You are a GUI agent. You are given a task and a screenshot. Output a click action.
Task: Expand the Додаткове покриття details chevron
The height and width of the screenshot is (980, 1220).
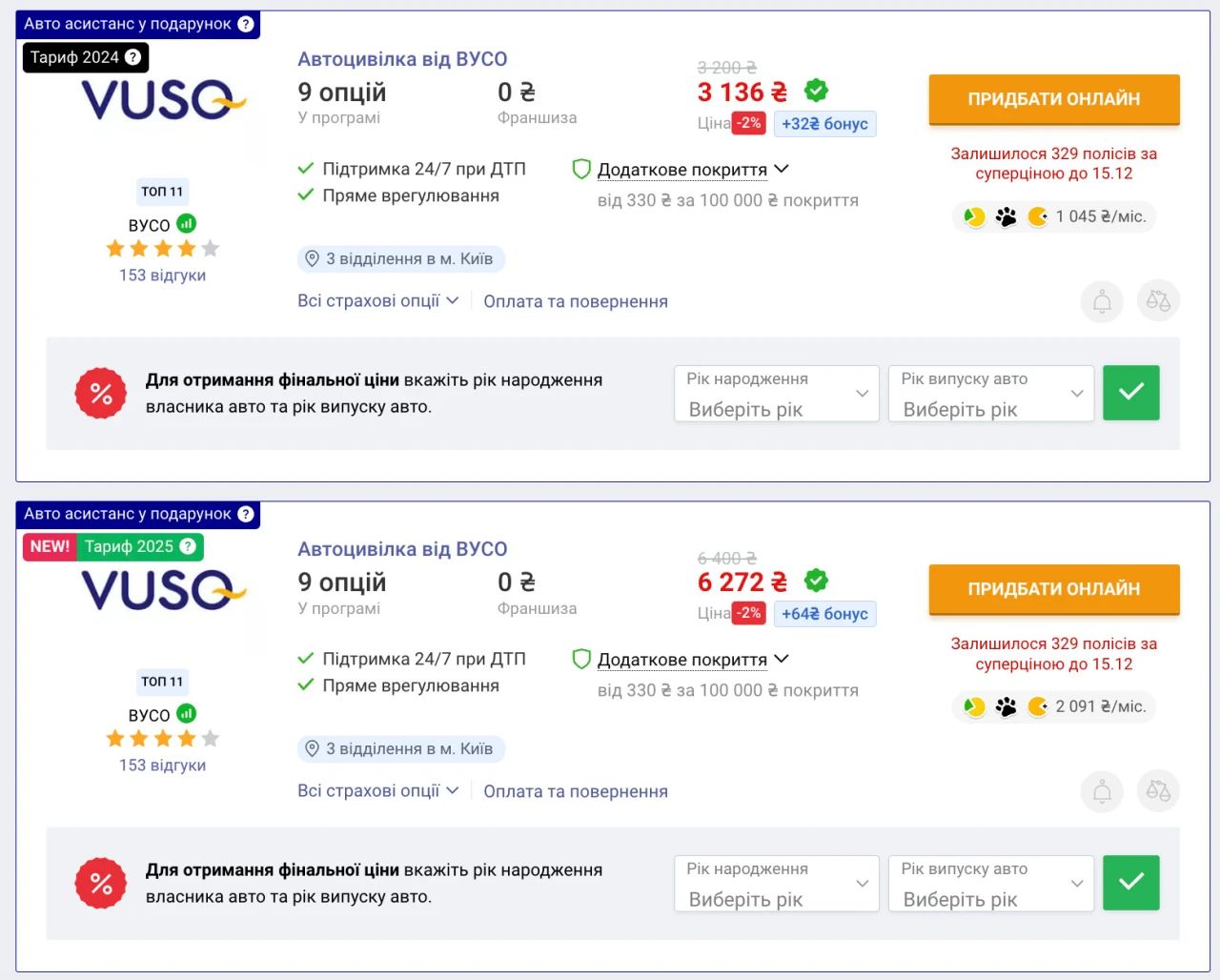(781, 169)
